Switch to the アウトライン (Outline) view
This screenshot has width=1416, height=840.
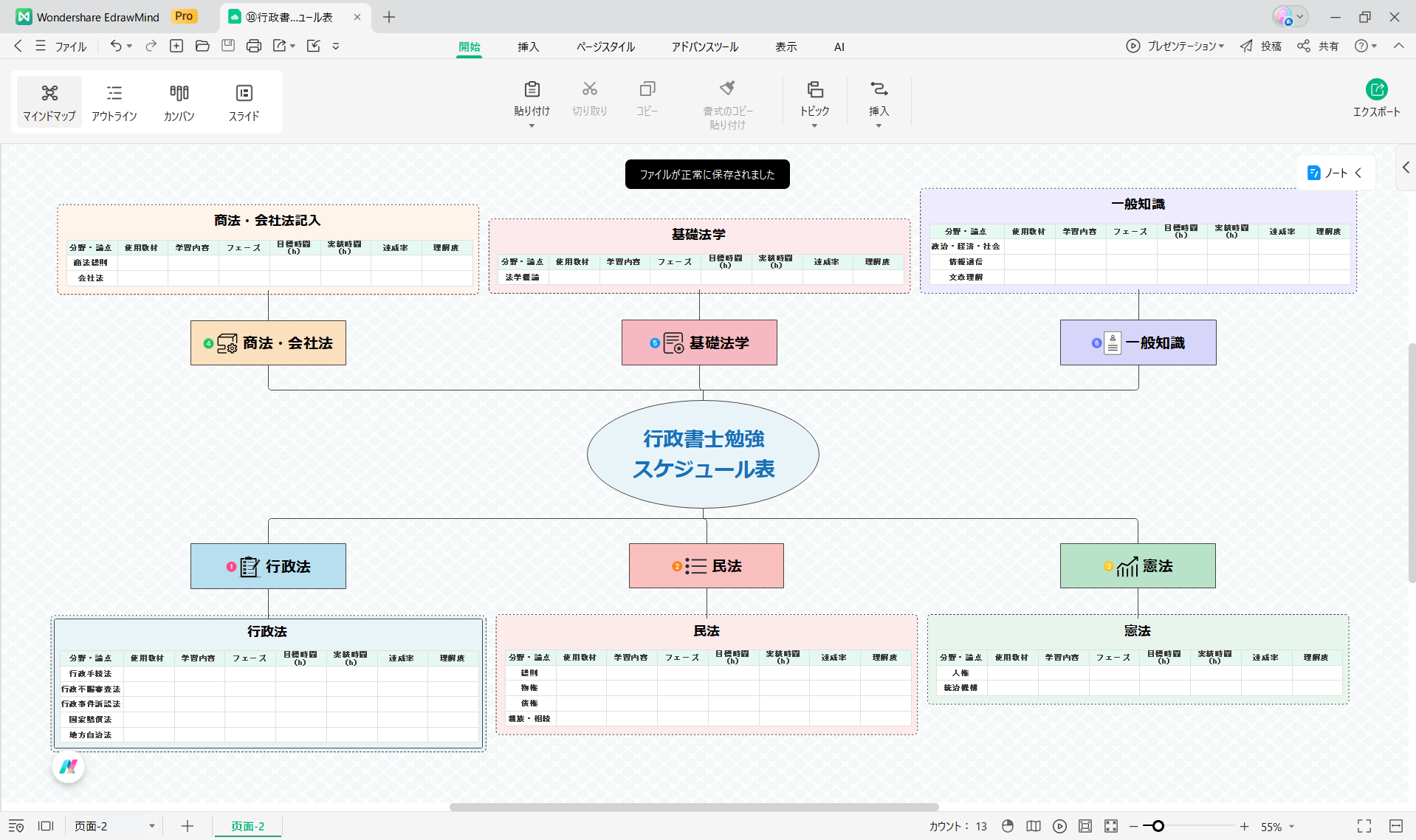click(x=114, y=102)
